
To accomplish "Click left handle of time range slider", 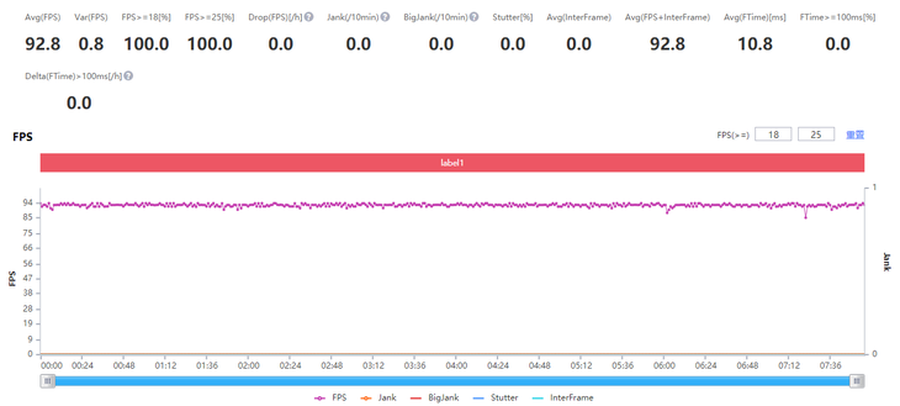I will (x=47, y=380).
